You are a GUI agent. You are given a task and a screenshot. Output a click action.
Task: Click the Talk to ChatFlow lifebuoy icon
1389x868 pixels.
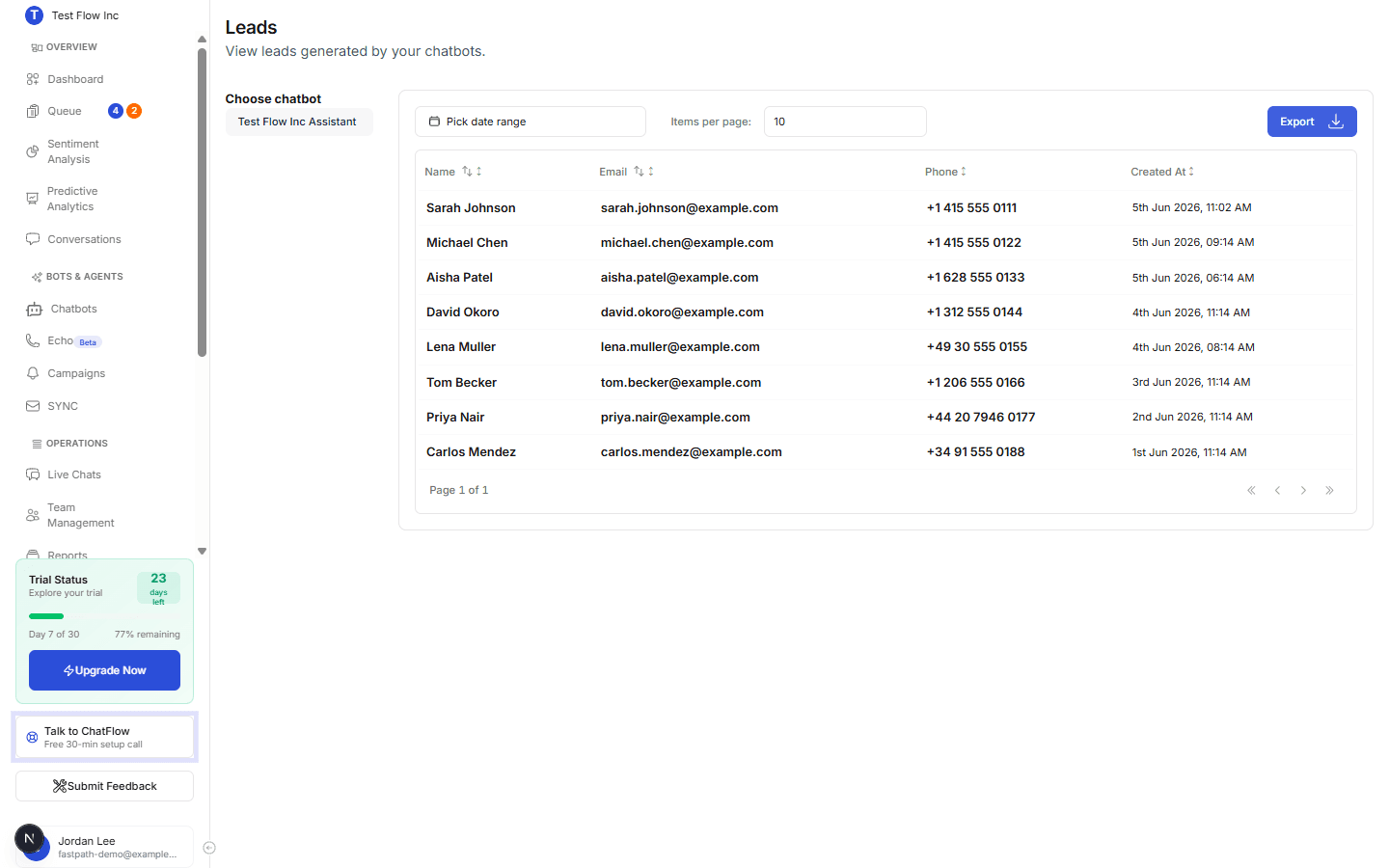32,737
